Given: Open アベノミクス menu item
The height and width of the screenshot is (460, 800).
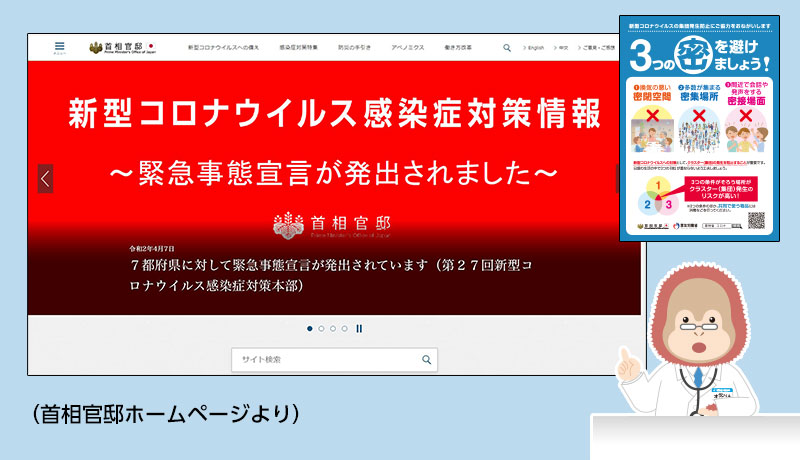Looking at the screenshot, I should [408, 47].
